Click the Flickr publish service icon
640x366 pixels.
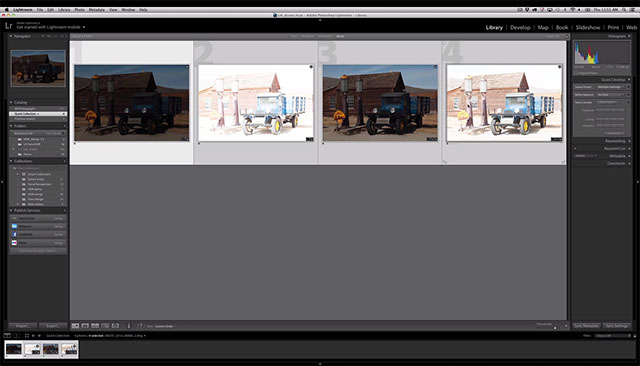click(14, 243)
